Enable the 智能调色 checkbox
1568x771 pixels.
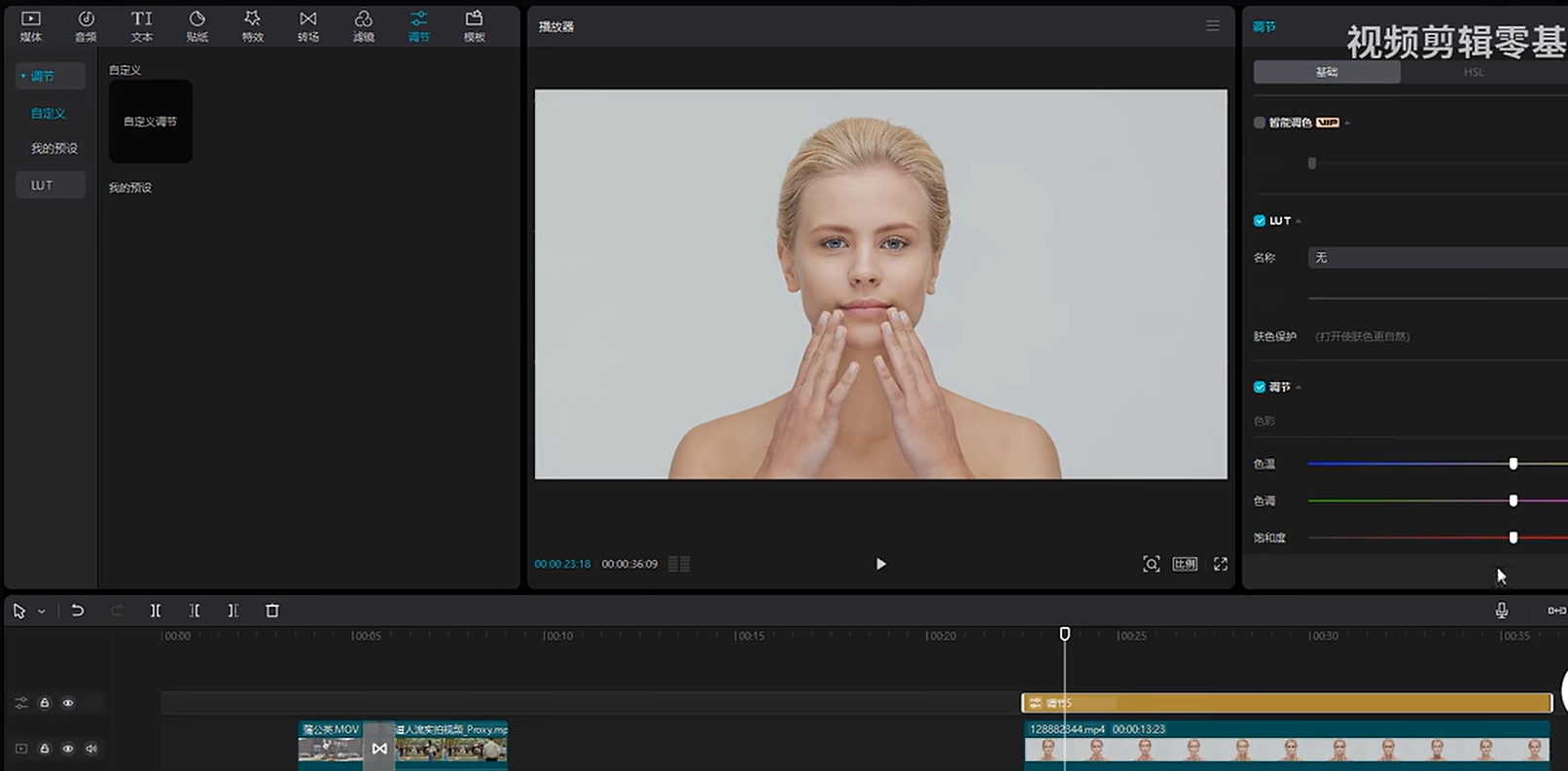1260,123
